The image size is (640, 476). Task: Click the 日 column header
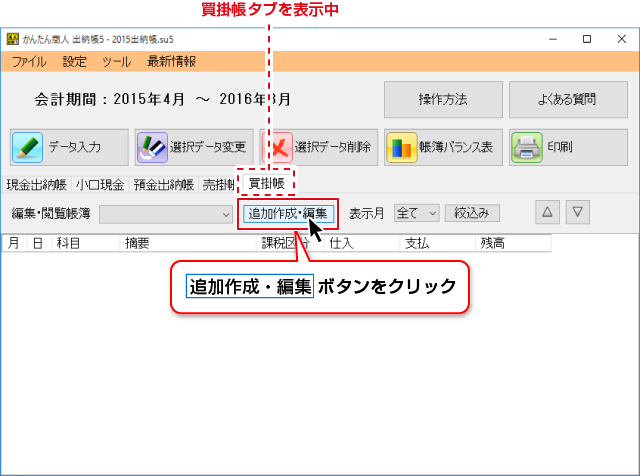[39, 243]
